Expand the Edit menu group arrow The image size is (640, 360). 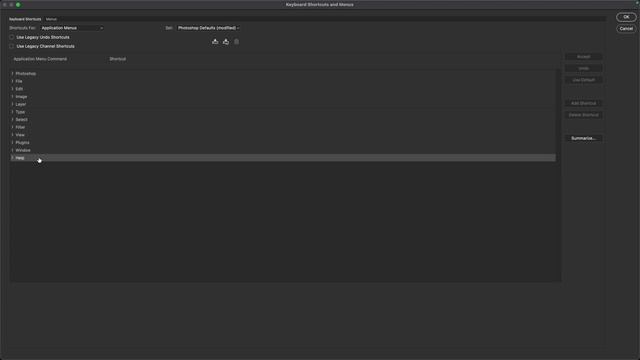[x=12, y=89]
